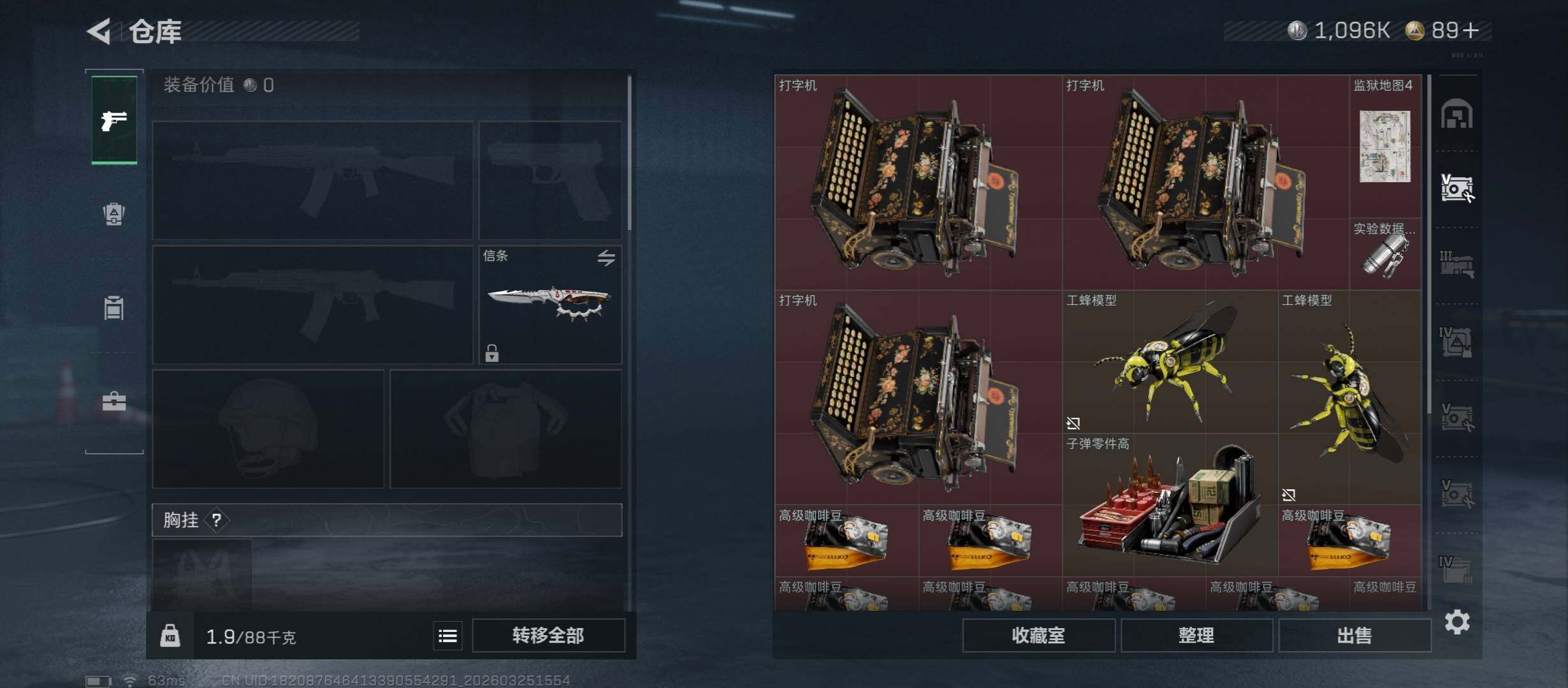
Task: Open the chest rig pocket tab
Action: click(x=114, y=308)
